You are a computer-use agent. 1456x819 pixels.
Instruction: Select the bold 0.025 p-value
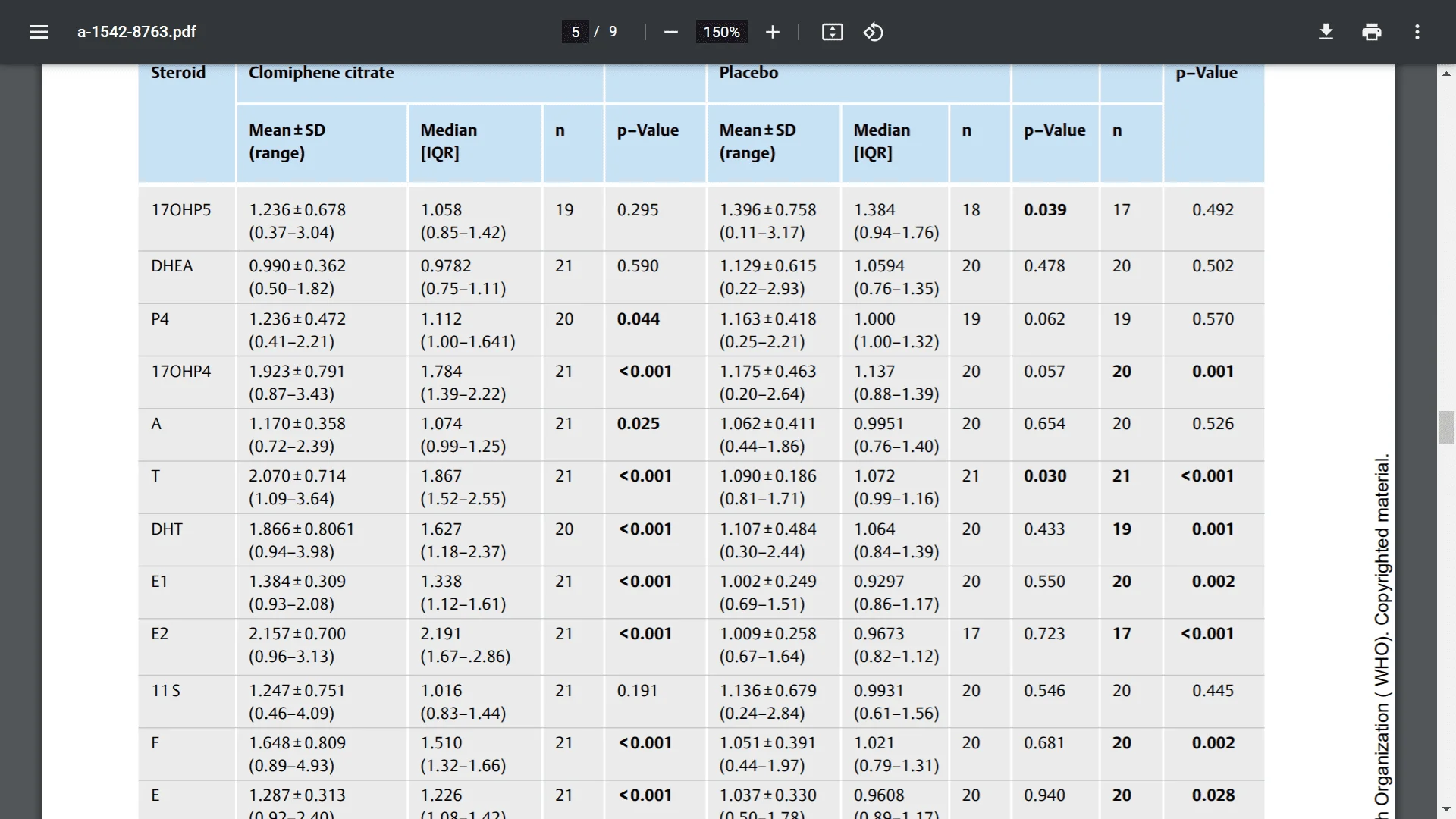coord(639,424)
